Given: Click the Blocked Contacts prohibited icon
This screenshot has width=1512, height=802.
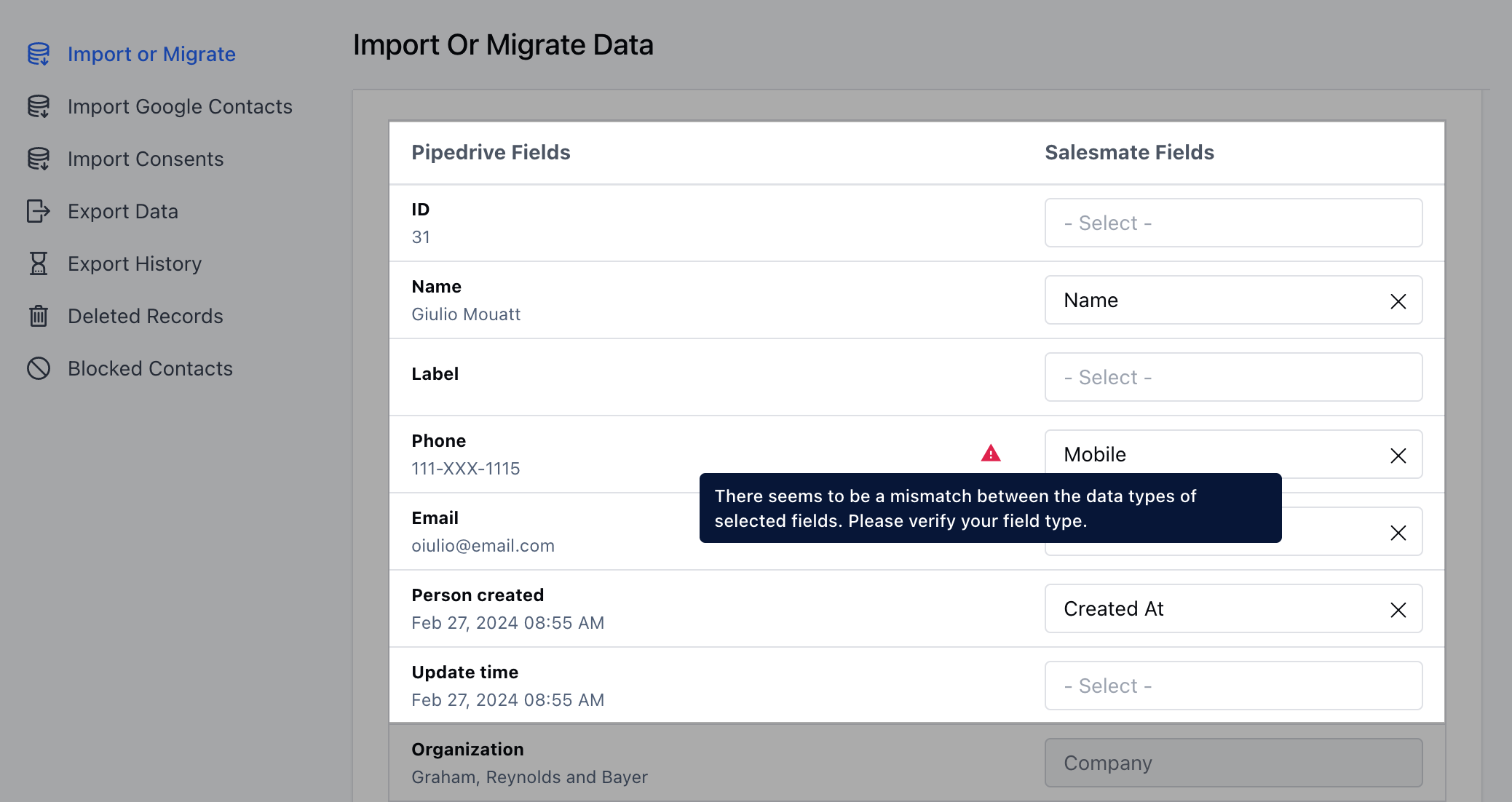Looking at the screenshot, I should pyautogui.click(x=39, y=368).
